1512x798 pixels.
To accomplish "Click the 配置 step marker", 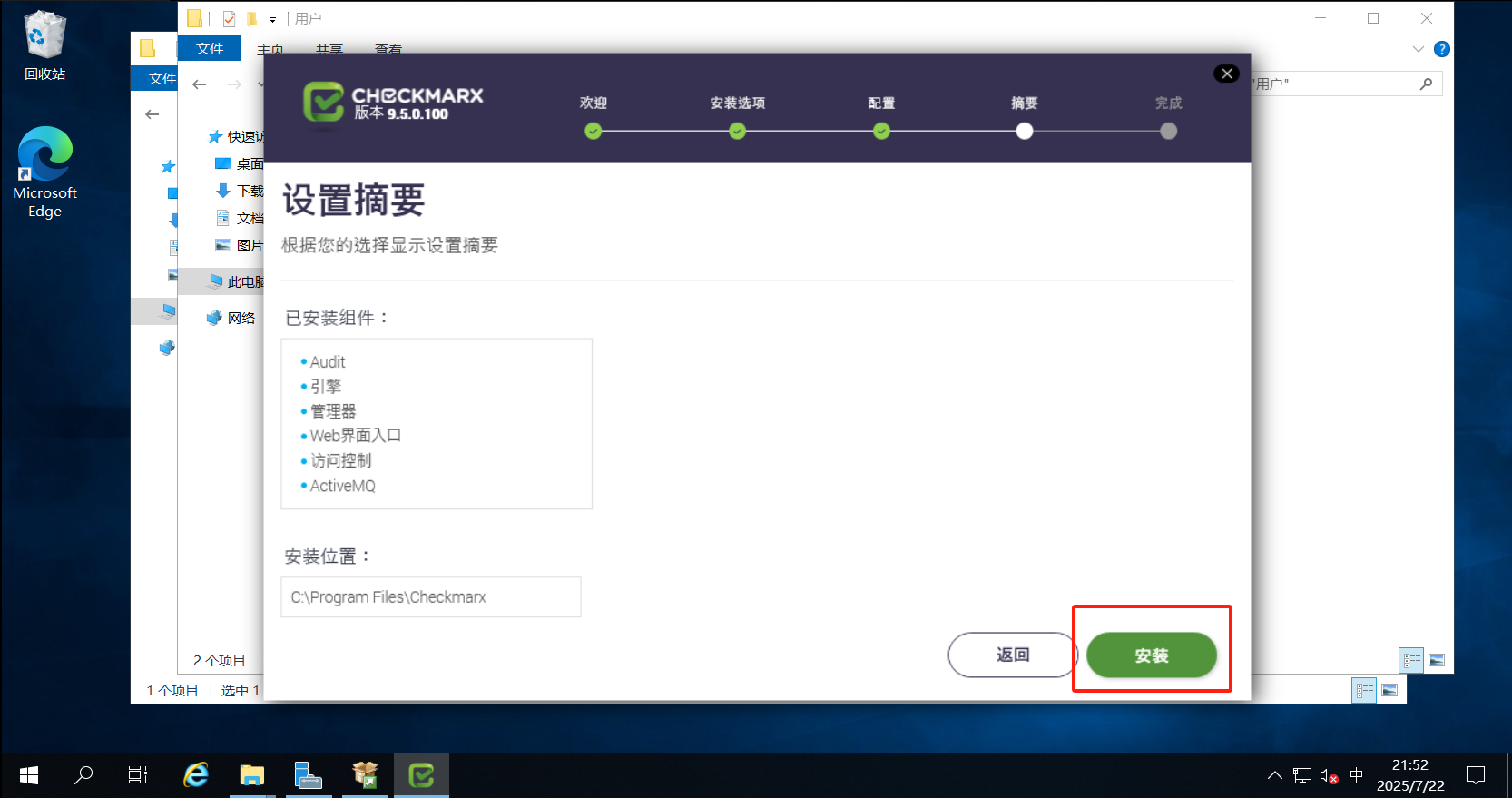I will (x=881, y=132).
